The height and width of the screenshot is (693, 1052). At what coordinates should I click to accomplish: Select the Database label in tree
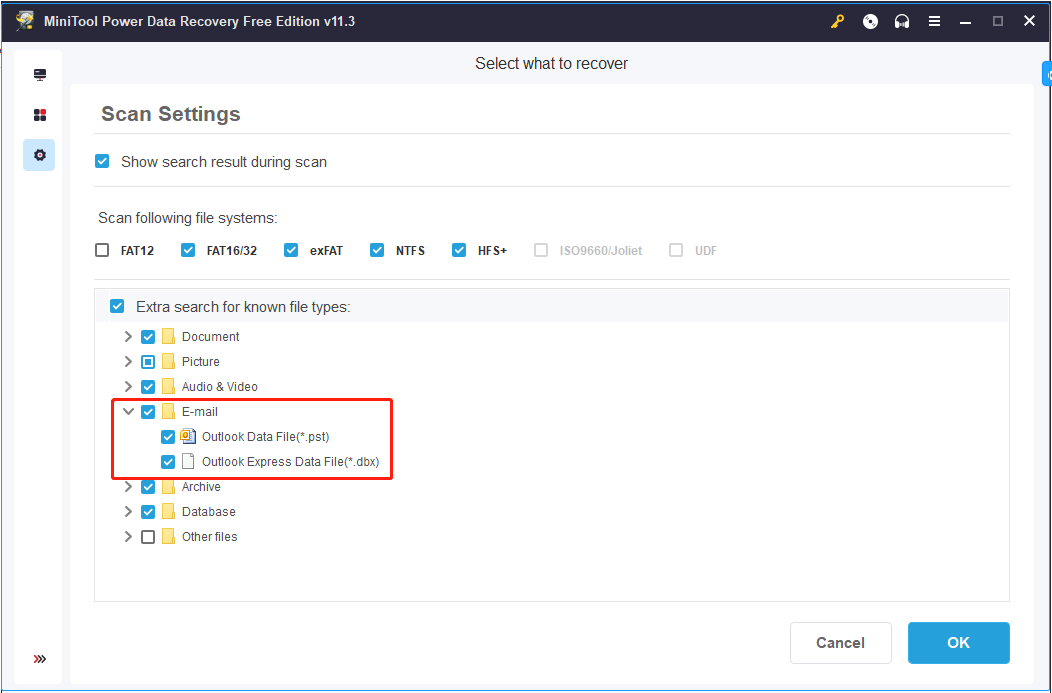tap(209, 512)
